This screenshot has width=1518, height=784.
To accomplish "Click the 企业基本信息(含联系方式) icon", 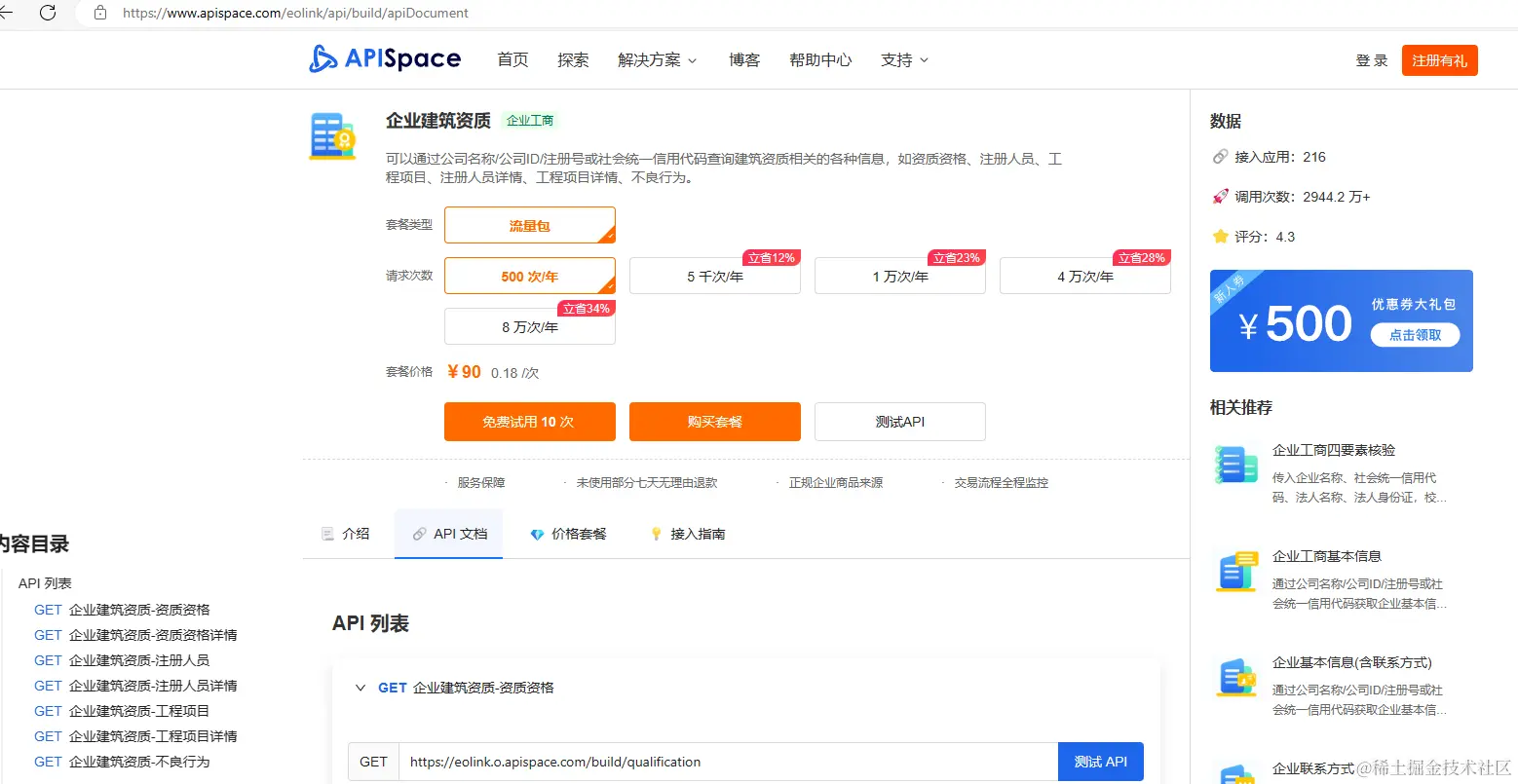I will point(1236,678).
